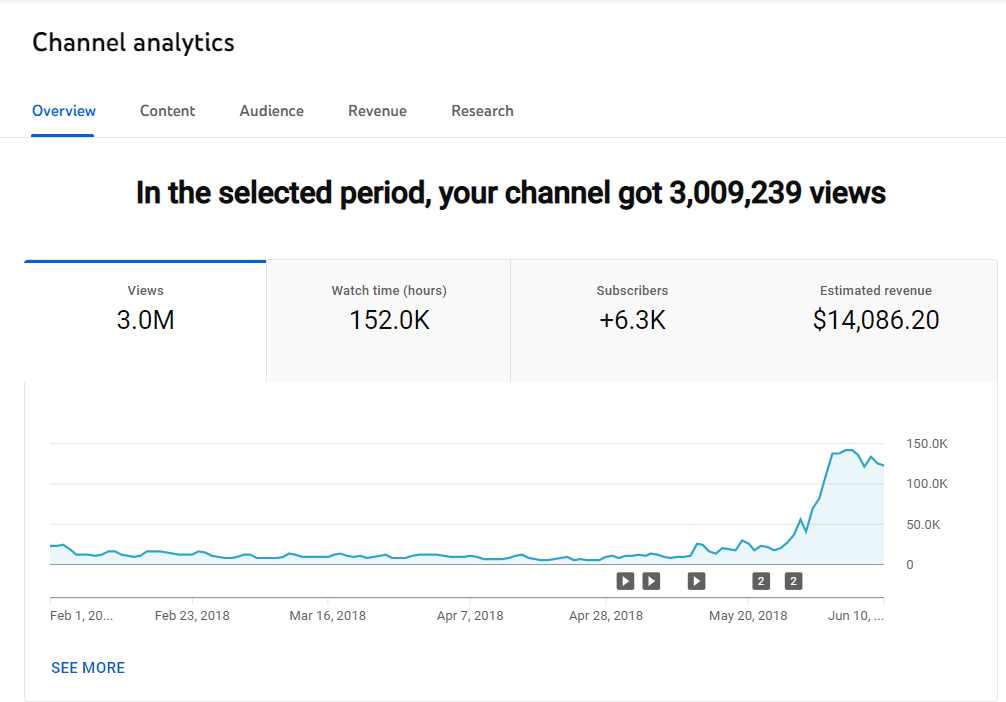
Task: Click the rightmost "2" badge marker
Action: [x=792, y=580]
